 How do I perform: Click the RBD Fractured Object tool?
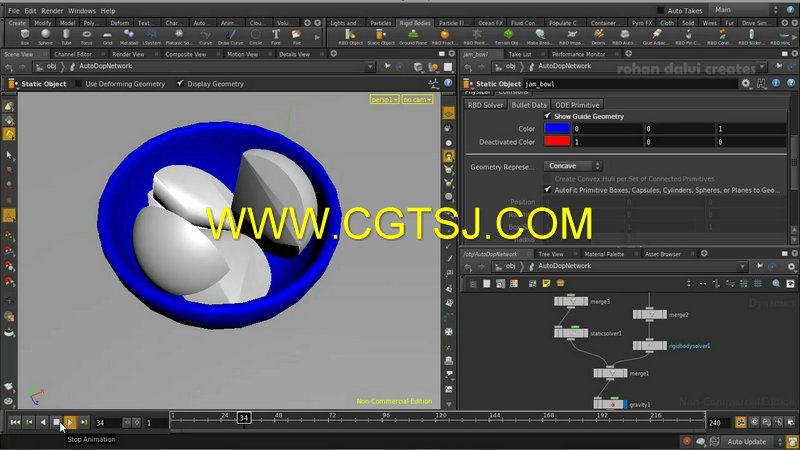pyautogui.click(x=444, y=36)
